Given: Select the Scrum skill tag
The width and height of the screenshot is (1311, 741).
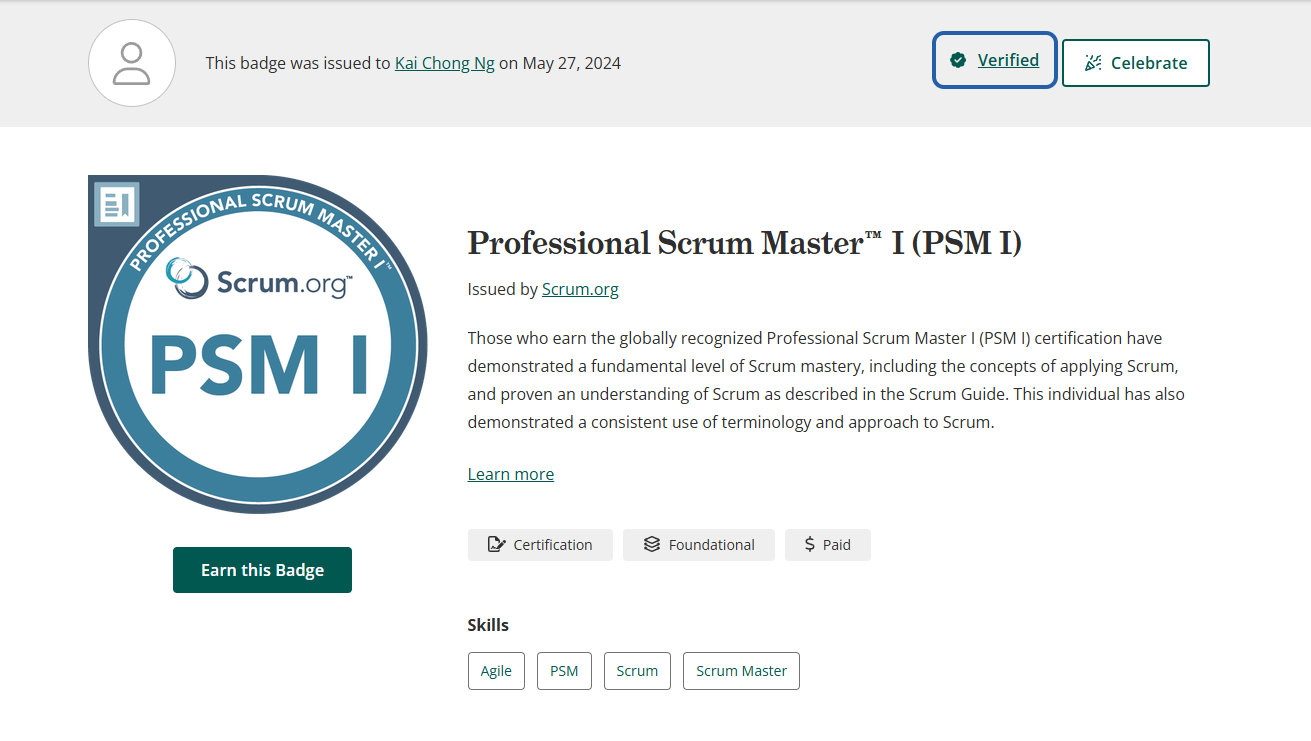Looking at the screenshot, I should click(x=637, y=671).
